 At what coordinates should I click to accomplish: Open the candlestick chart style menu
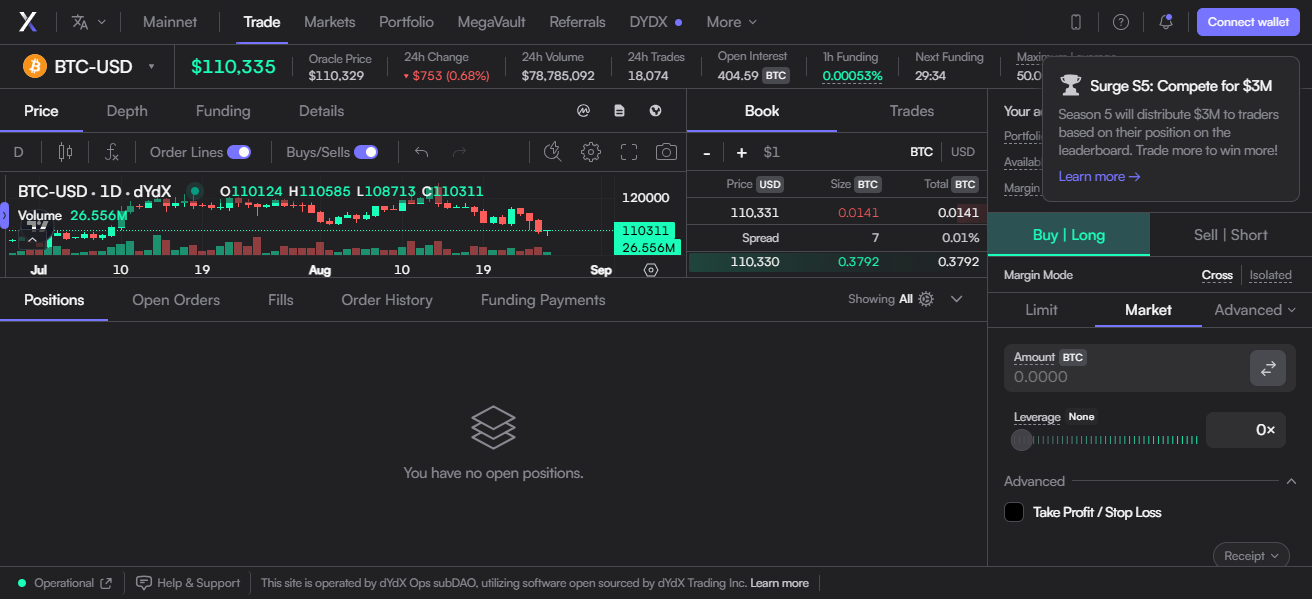66,152
